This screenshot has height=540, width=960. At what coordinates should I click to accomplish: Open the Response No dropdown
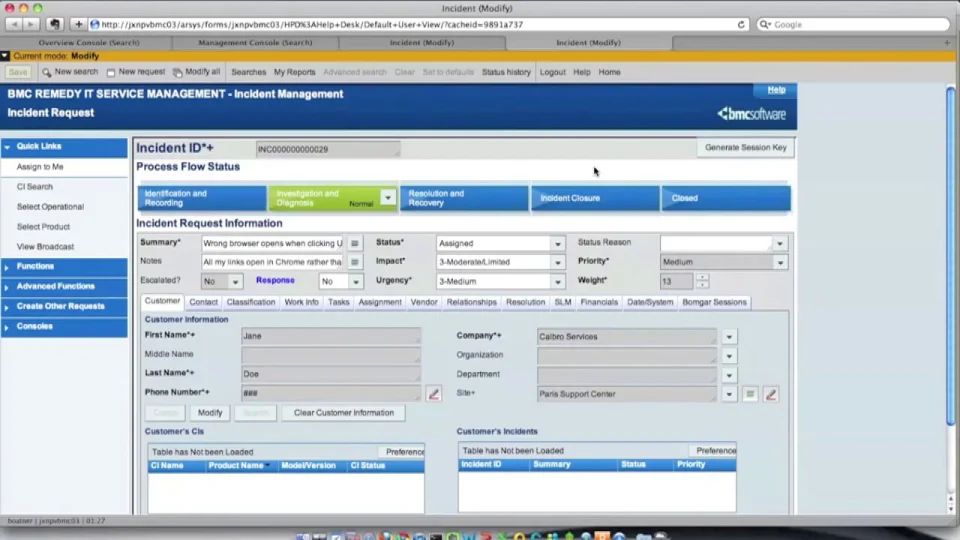[356, 282]
